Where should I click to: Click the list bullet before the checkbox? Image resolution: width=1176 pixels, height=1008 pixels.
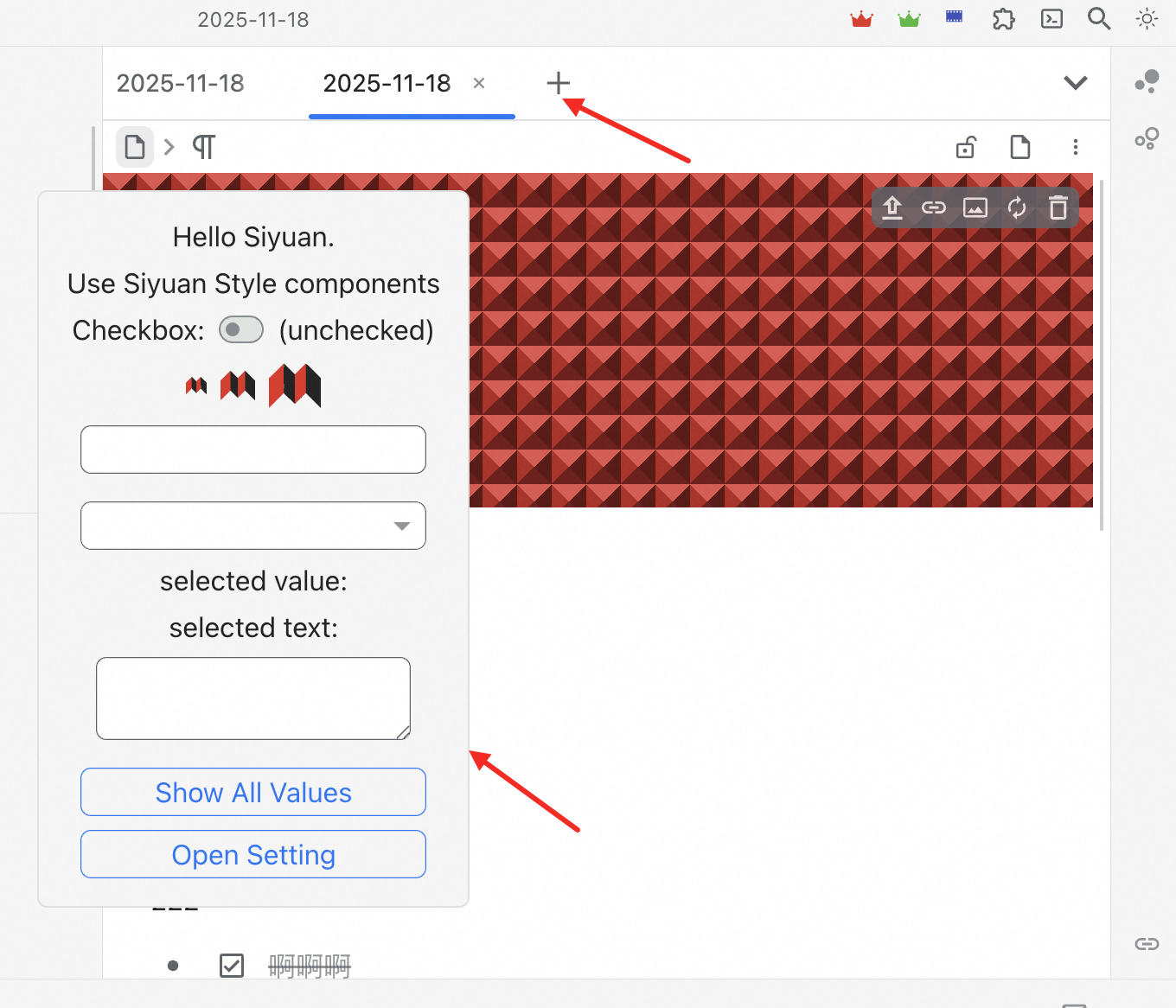(173, 966)
